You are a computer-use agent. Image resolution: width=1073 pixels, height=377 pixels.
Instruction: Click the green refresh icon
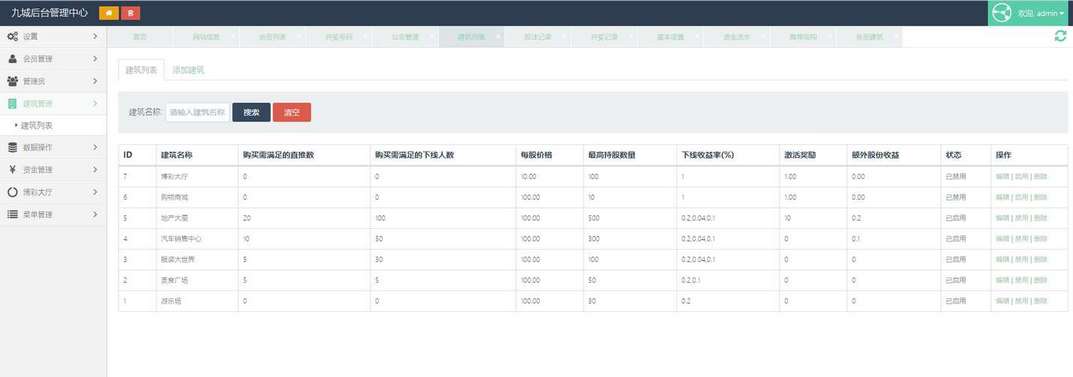pyautogui.click(x=1060, y=36)
